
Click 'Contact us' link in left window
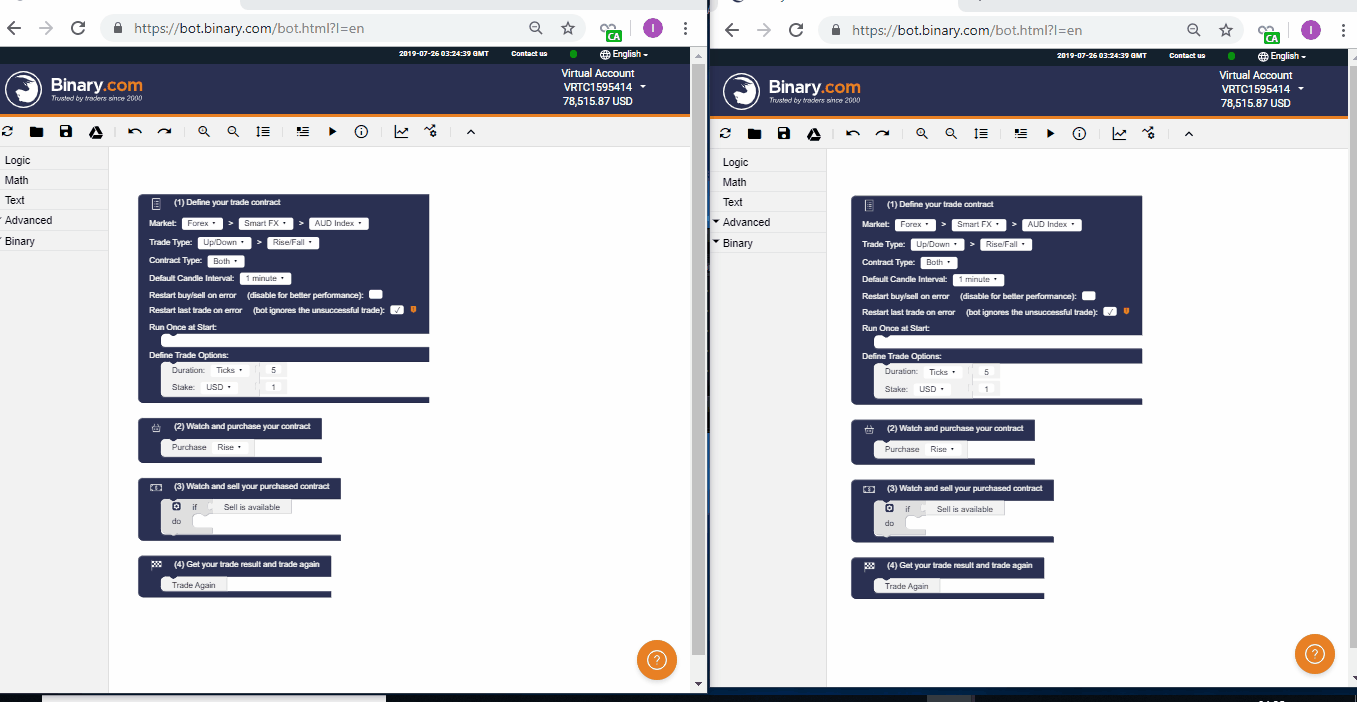pyautogui.click(x=529, y=54)
